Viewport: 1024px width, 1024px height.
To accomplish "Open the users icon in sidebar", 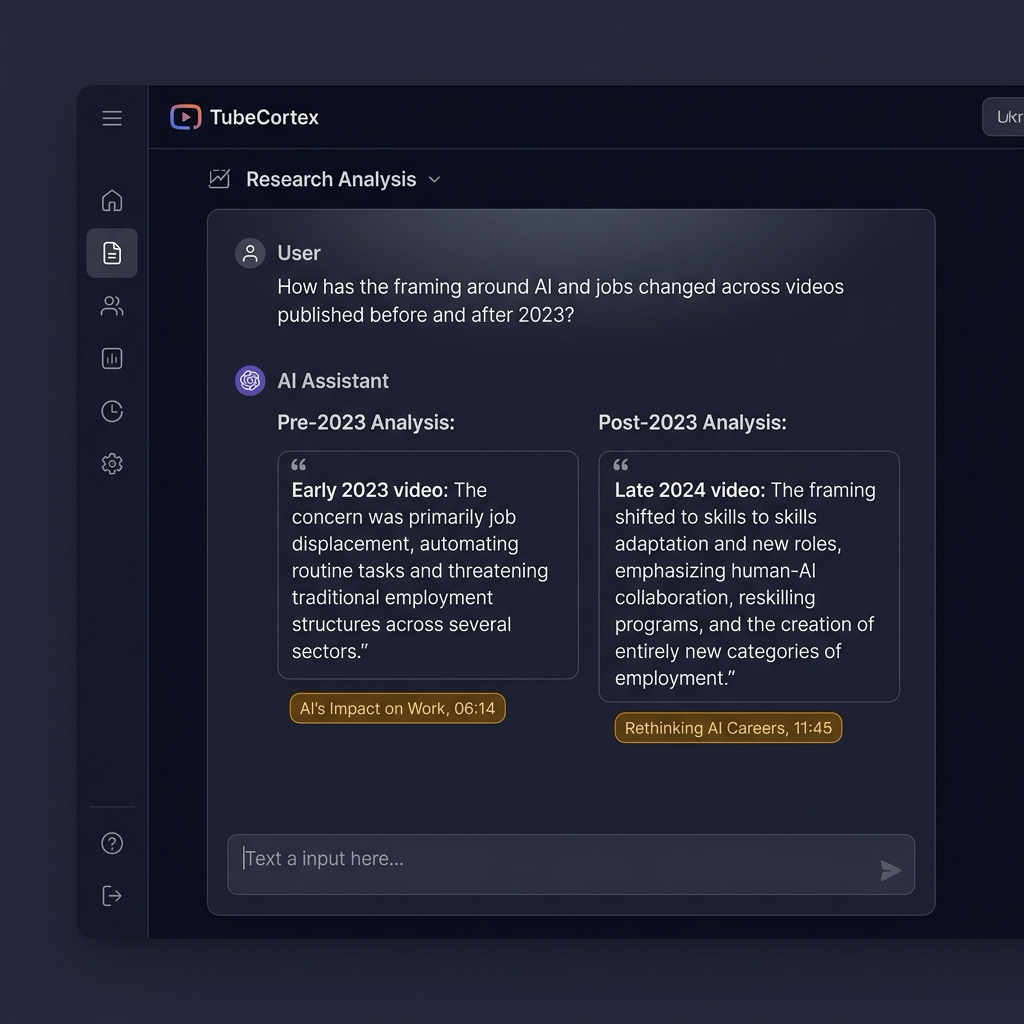I will (x=112, y=306).
